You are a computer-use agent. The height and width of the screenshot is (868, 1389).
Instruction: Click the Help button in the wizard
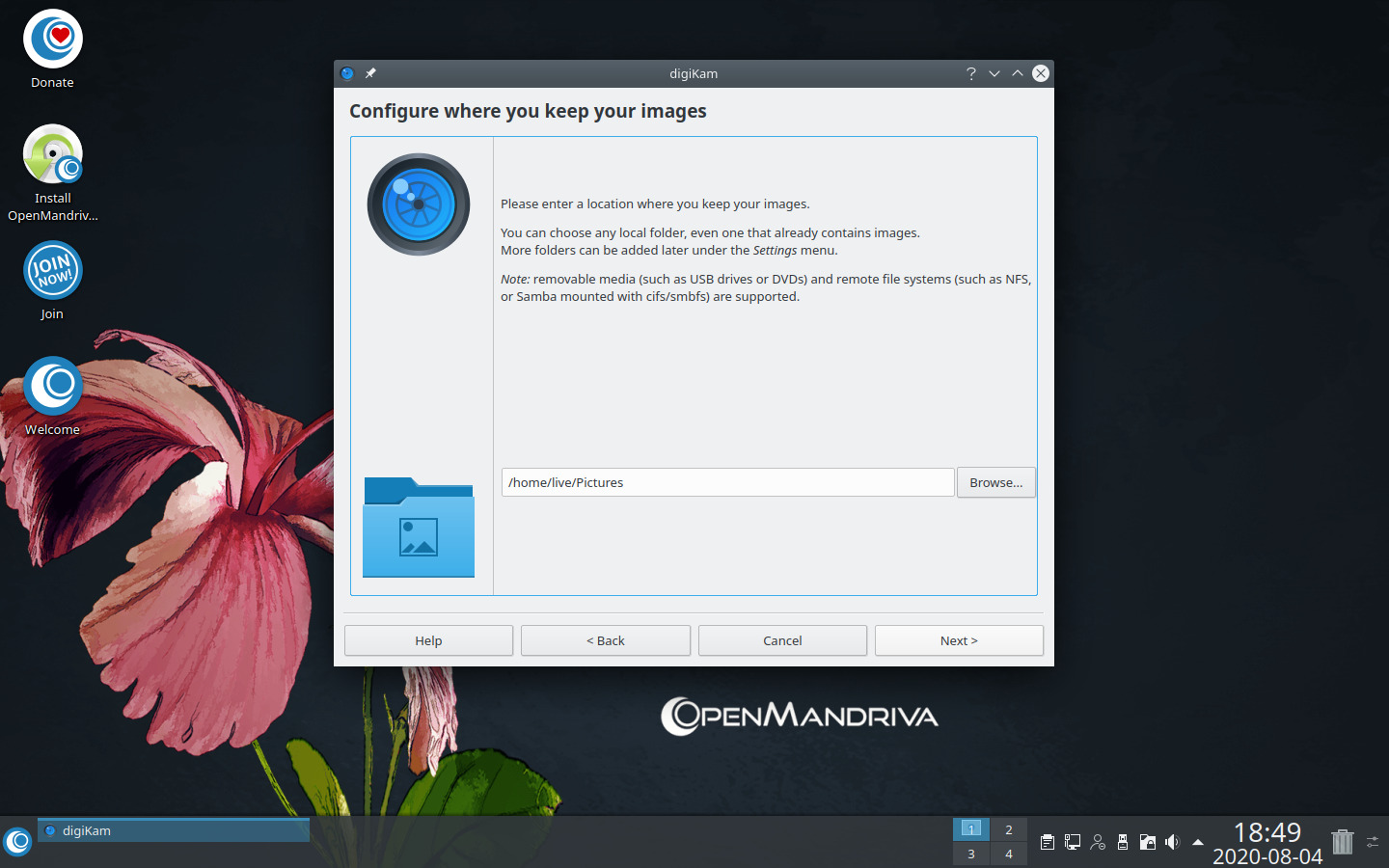pos(428,640)
